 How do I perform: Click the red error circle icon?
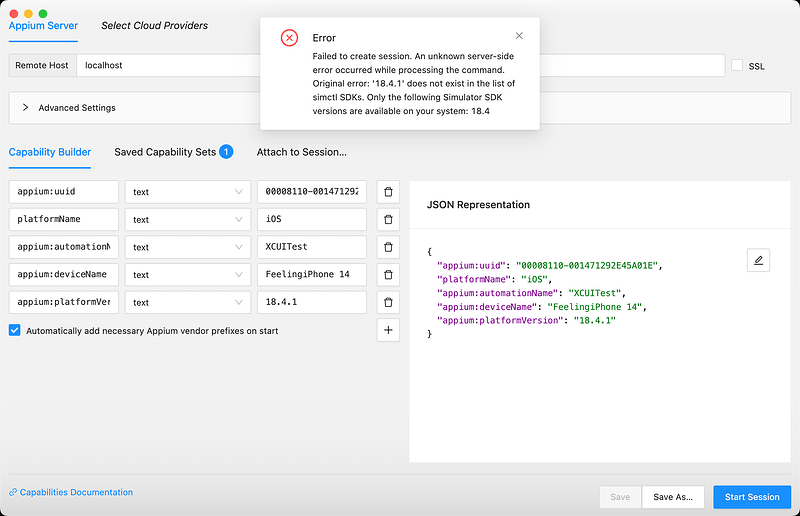click(x=289, y=38)
